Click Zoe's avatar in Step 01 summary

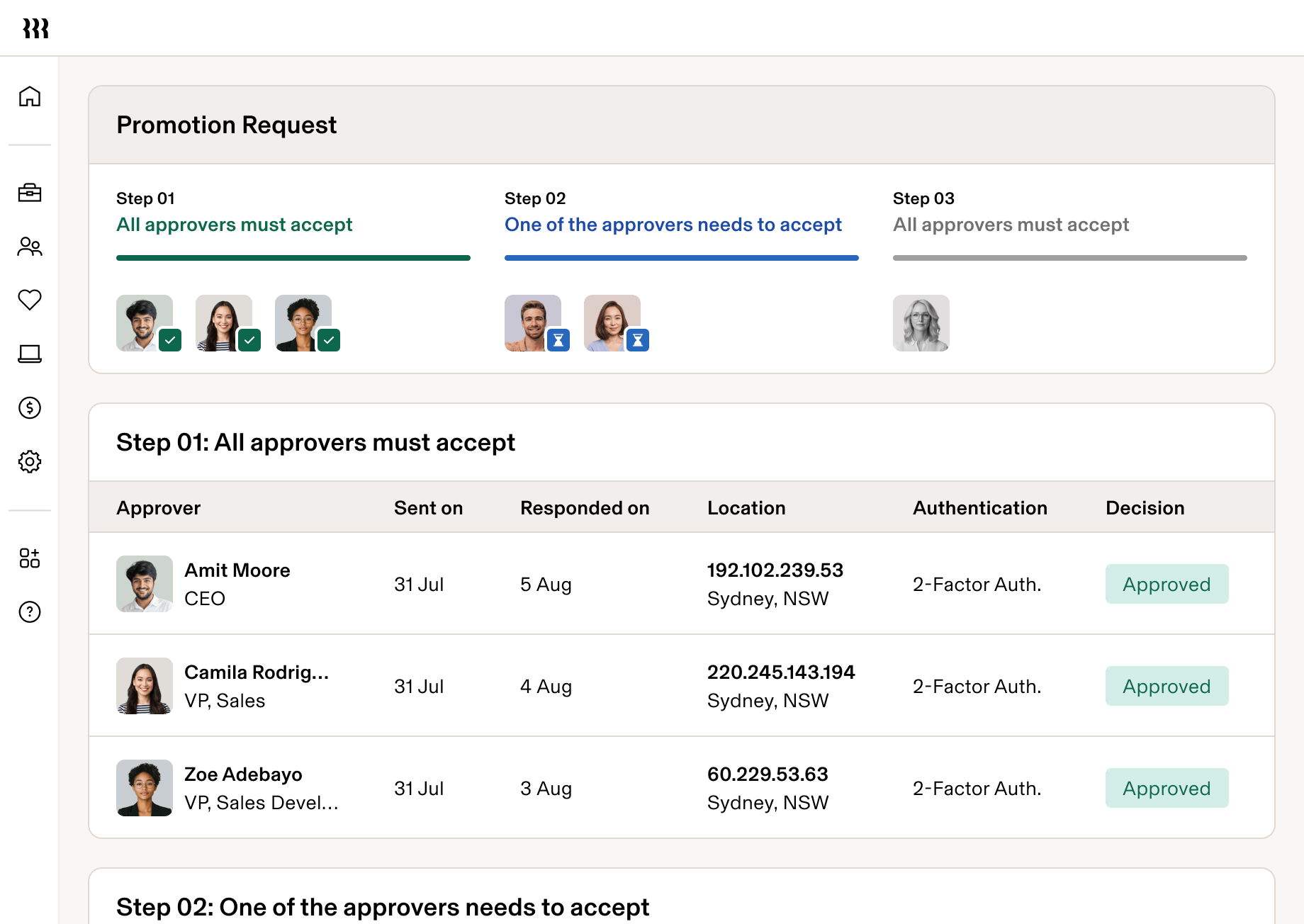point(303,323)
